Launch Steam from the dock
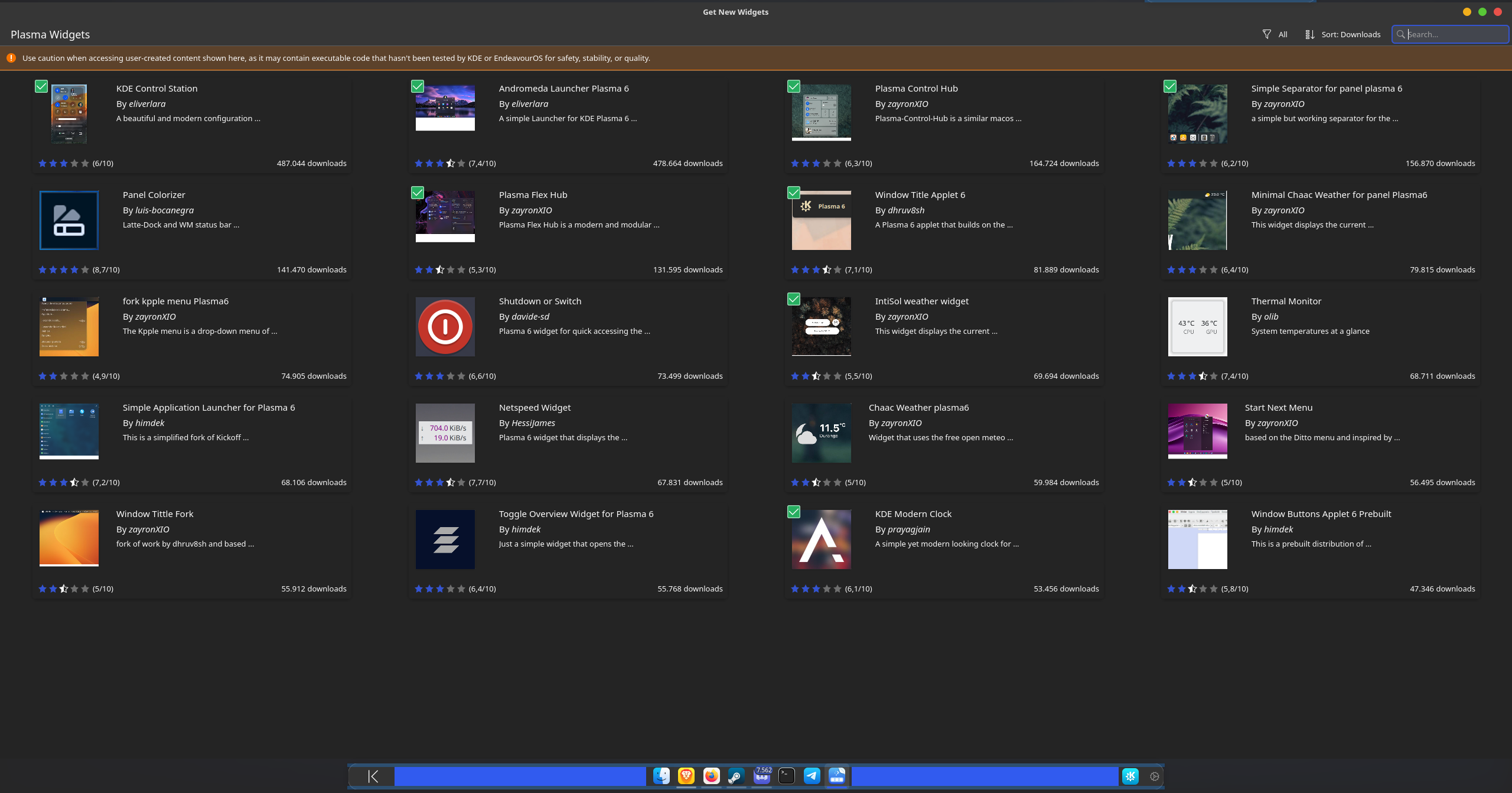Image resolution: width=1512 pixels, height=793 pixels. (x=736, y=776)
